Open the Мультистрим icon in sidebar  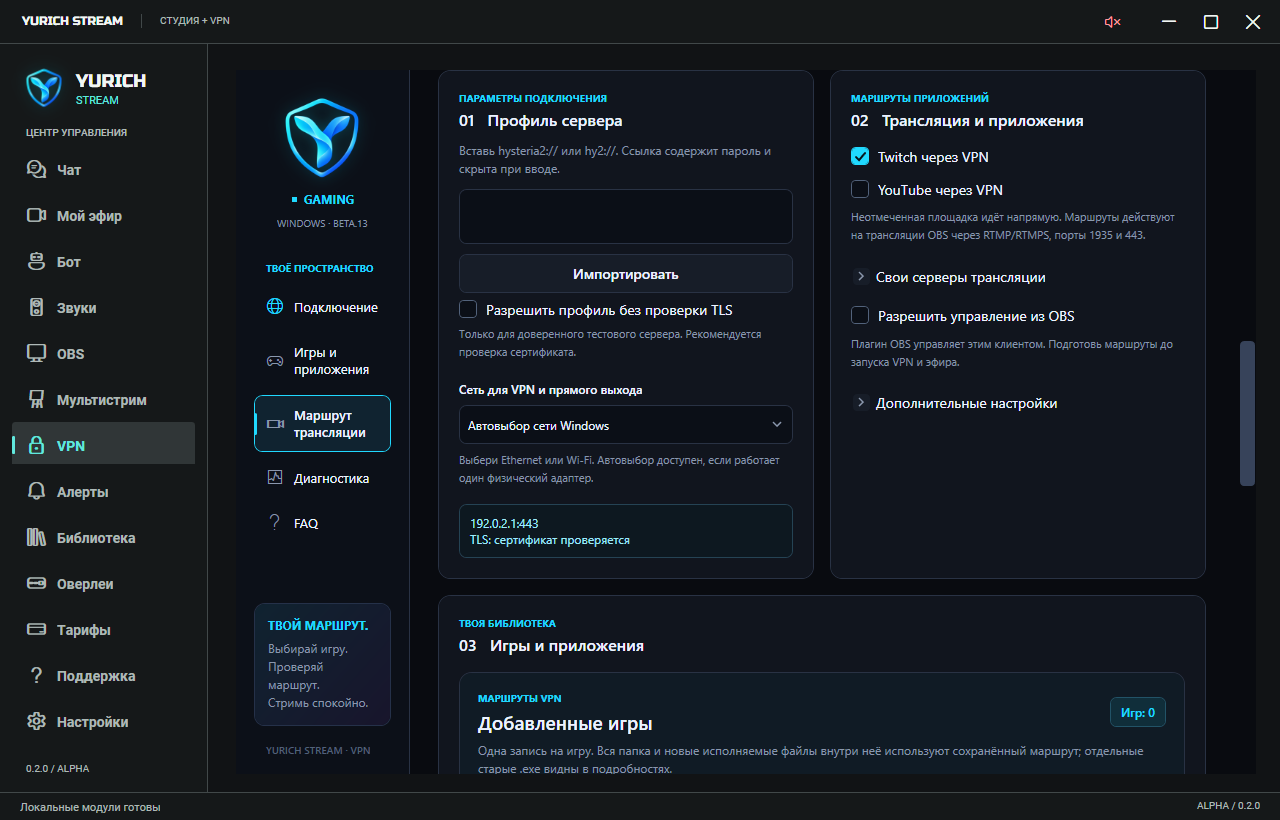click(37, 400)
